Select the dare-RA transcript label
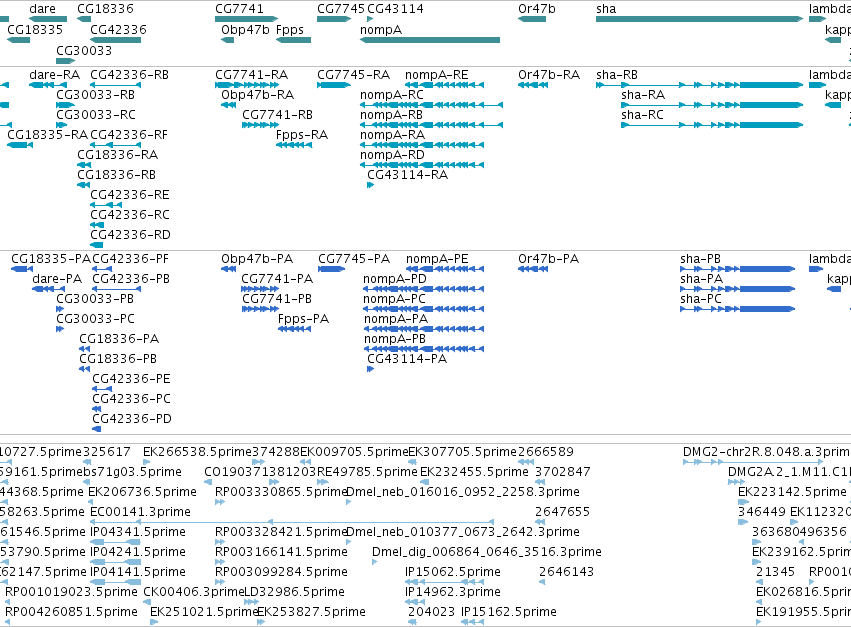The height and width of the screenshot is (627, 851). (54, 74)
